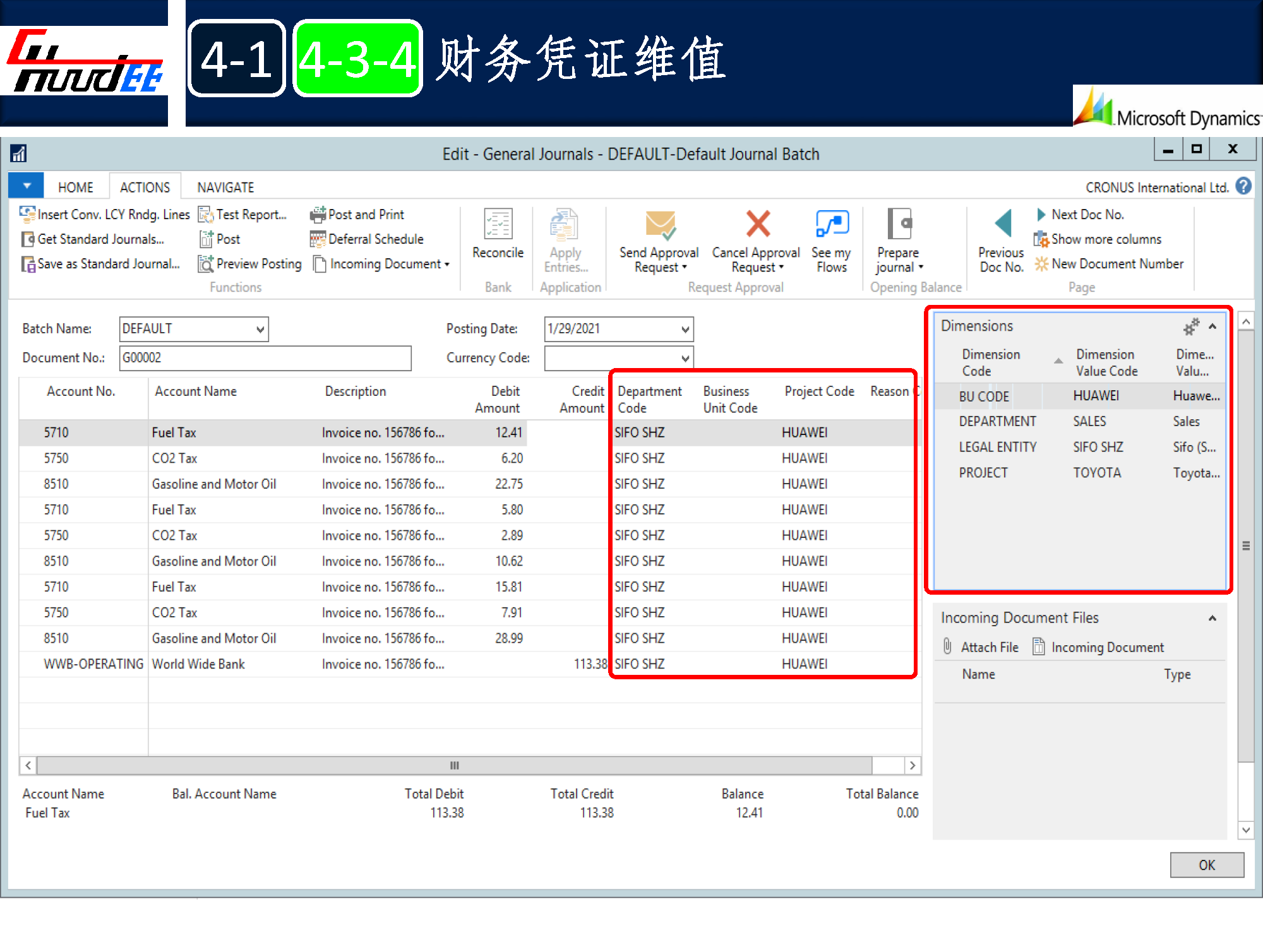Click in the Document No. field
The height and width of the screenshot is (952, 1263).
click(265, 358)
